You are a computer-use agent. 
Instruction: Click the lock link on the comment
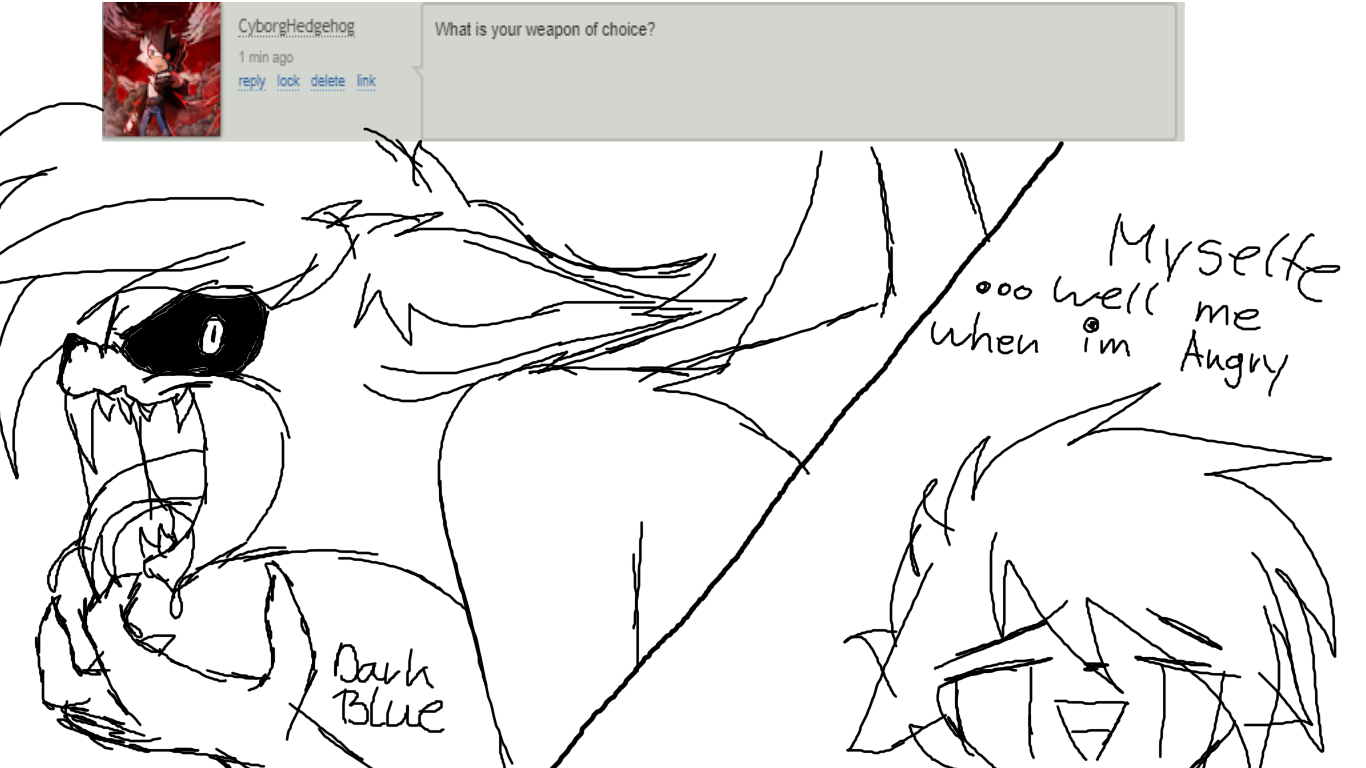click(x=288, y=80)
